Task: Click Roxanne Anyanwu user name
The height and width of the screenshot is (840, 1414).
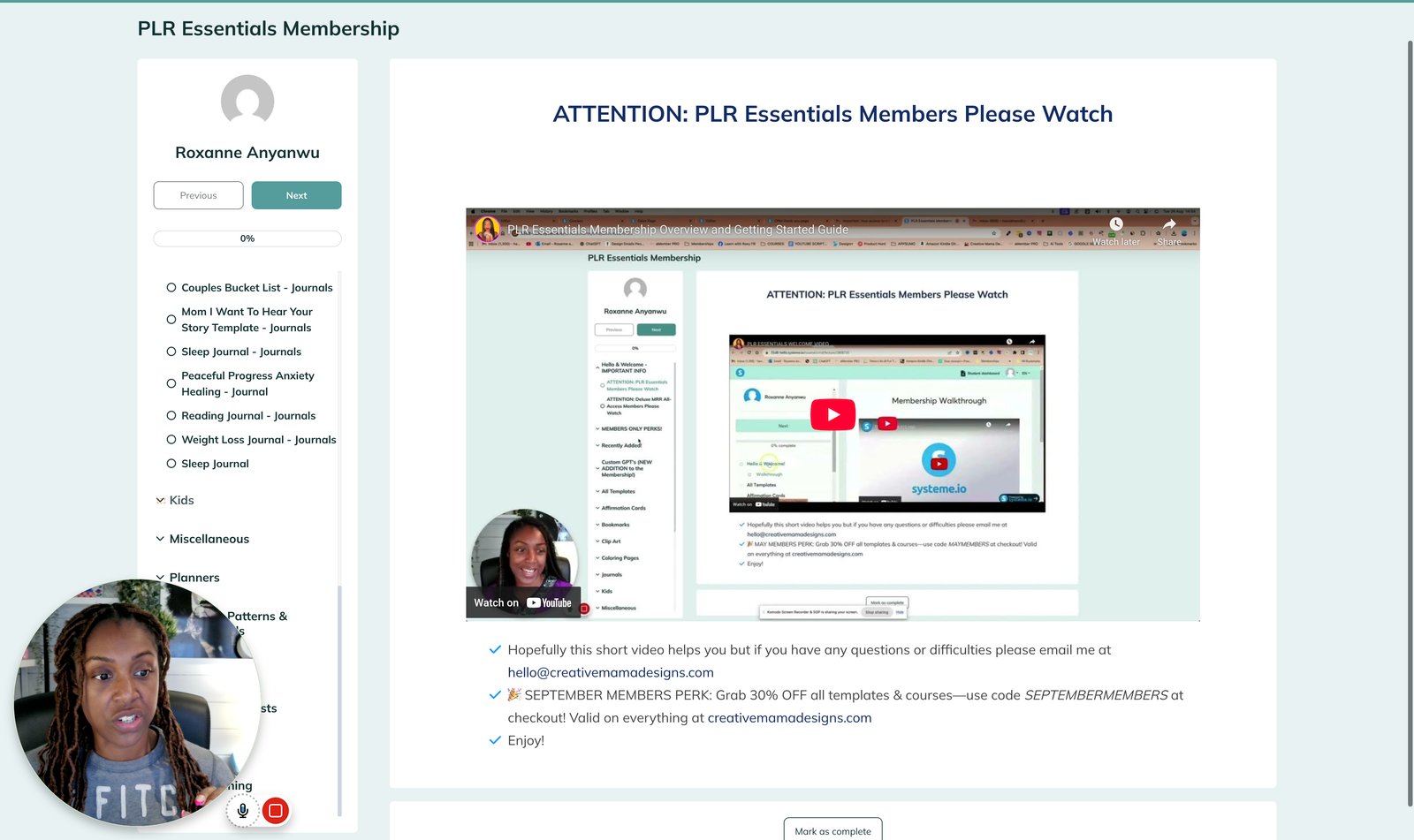Action: pos(247,153)
